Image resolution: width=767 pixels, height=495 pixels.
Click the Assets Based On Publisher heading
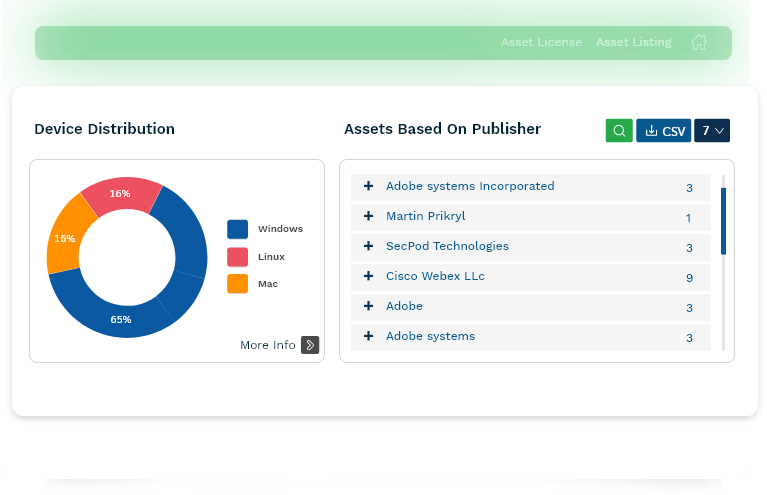tap(442, 129)
